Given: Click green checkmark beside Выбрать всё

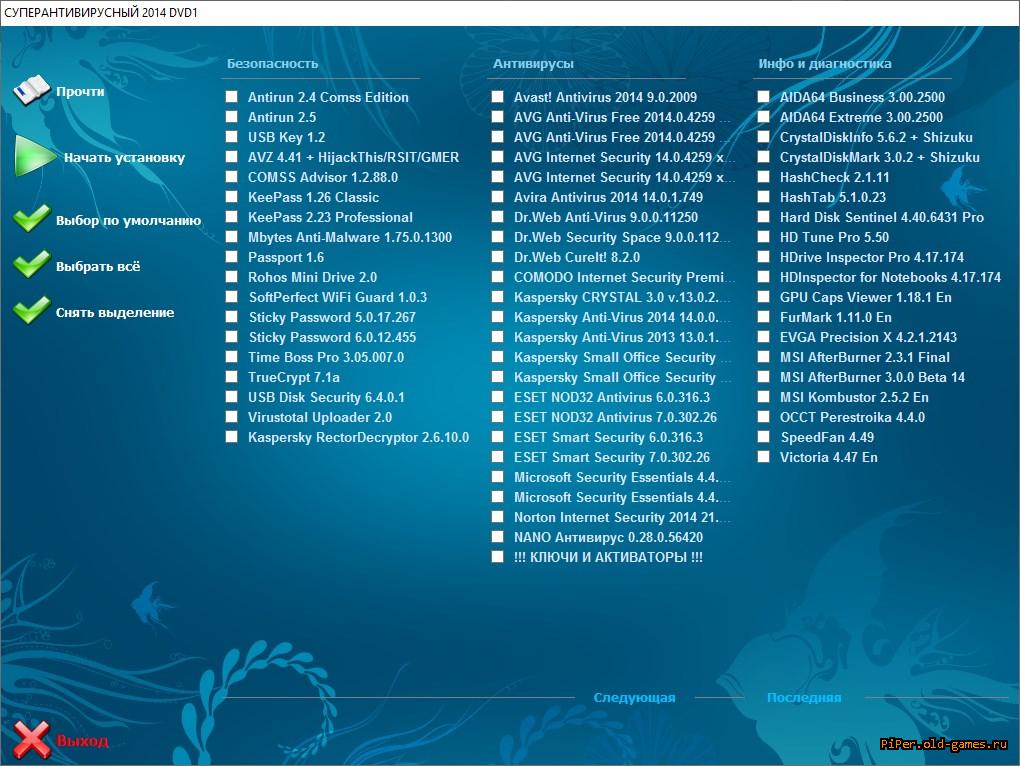Looking at the screenshot, I should tap(32, 265).
